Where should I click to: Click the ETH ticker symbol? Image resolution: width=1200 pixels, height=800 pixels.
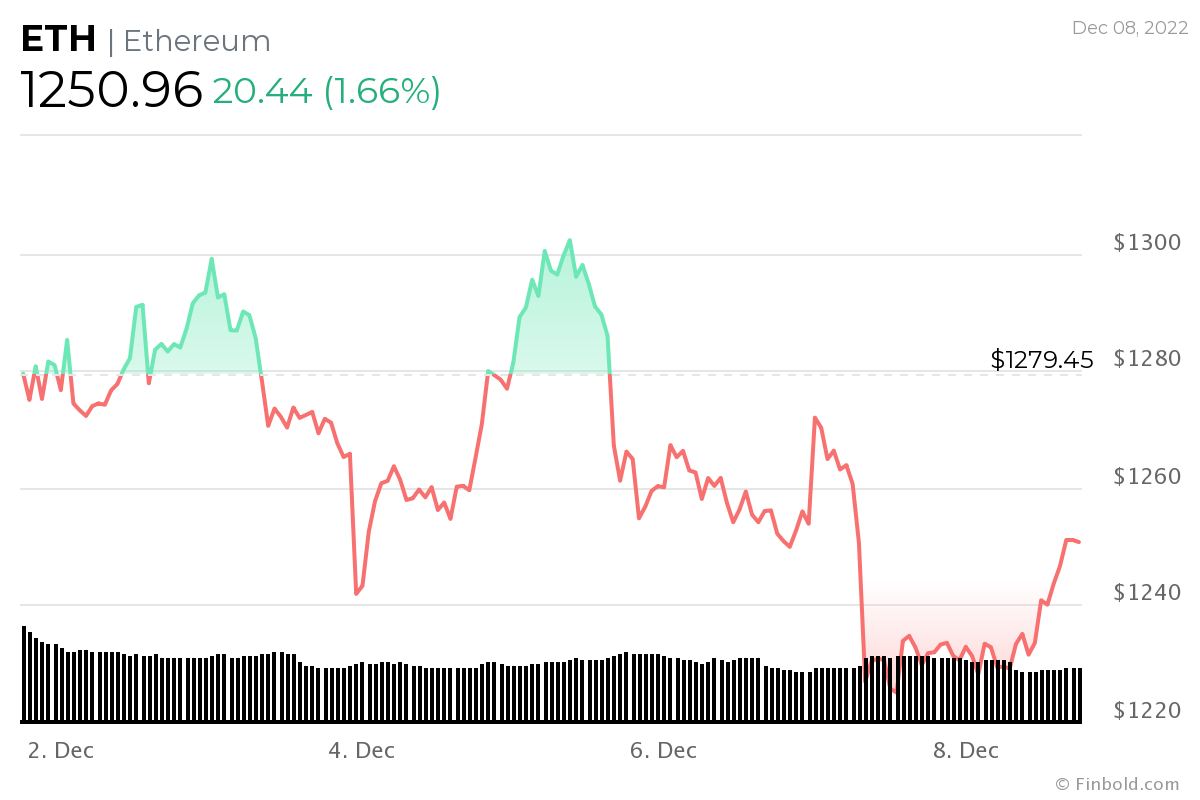(x=58, y=40)
